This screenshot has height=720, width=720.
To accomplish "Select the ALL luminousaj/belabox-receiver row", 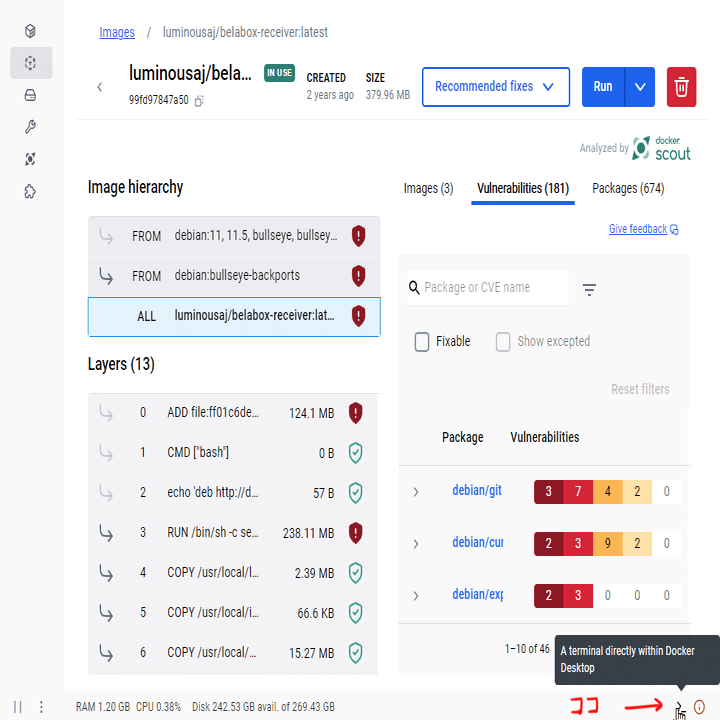I will (234, 316).
